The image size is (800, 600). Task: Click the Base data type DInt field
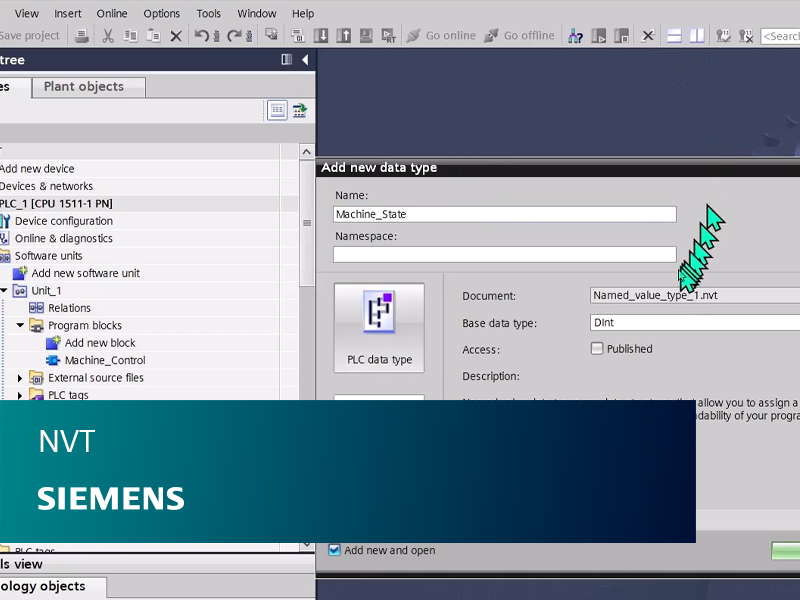[695, 322]
